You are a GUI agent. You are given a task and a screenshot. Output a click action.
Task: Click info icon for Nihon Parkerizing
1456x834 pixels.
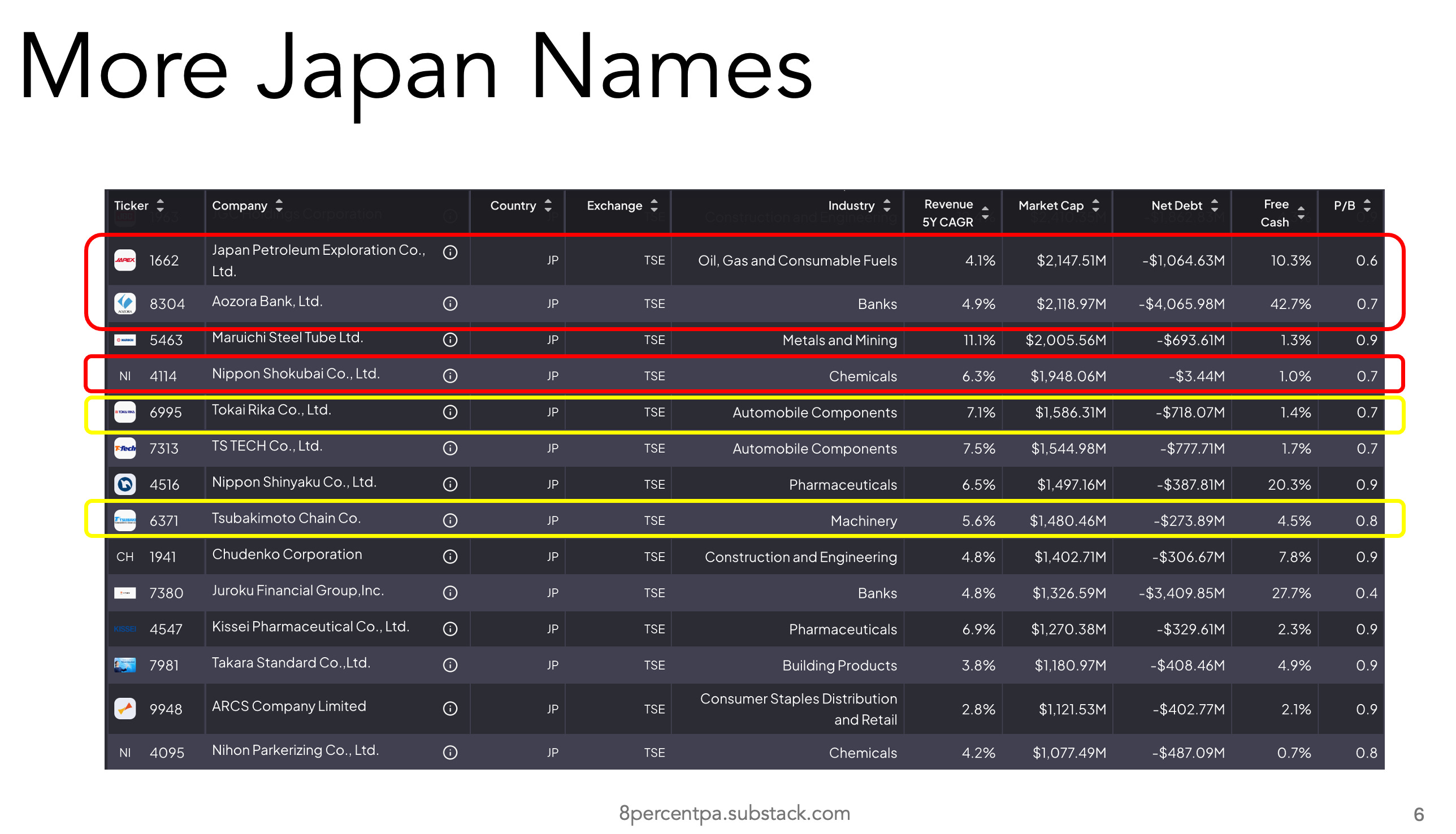click(450, 753)
